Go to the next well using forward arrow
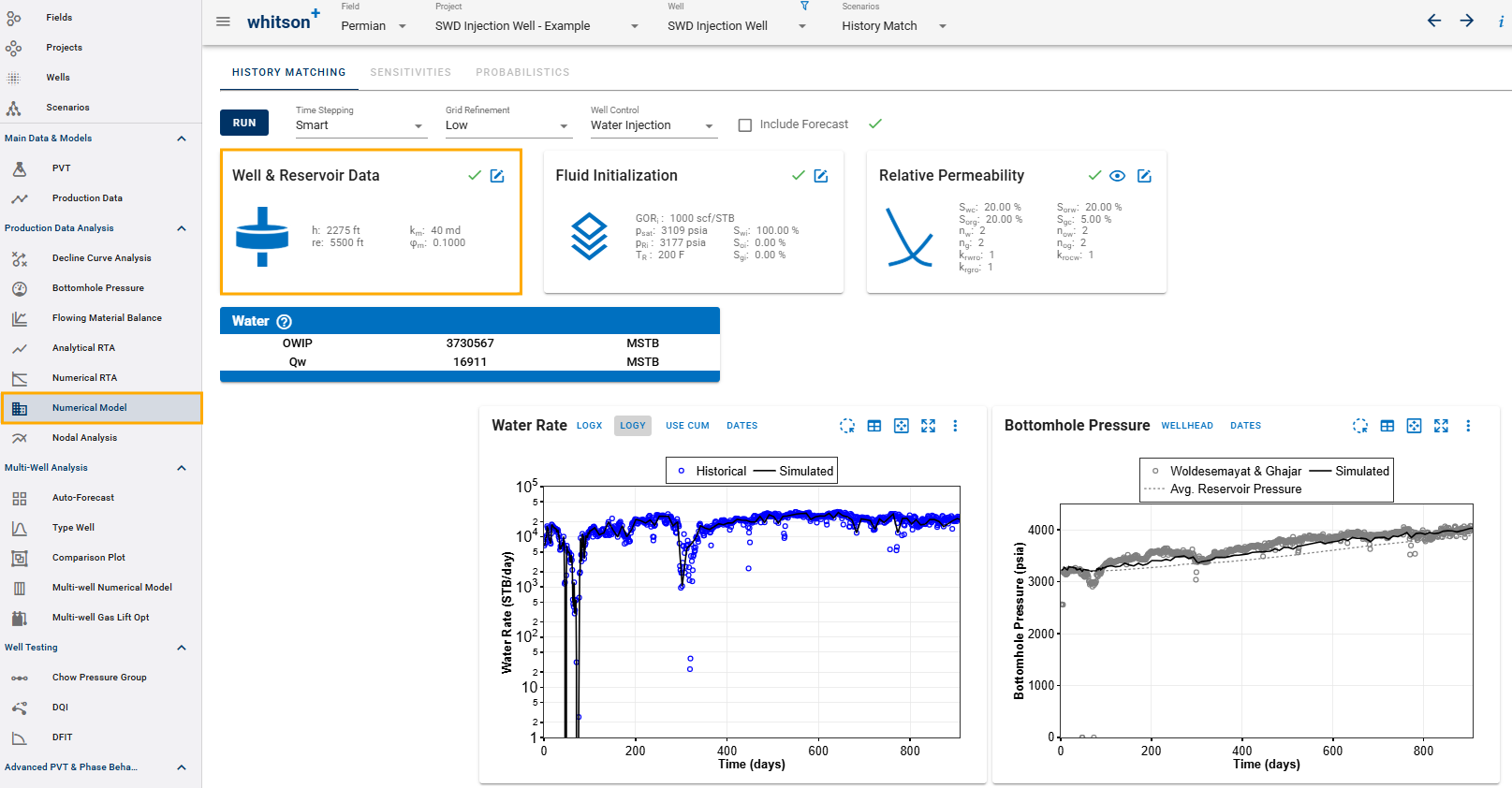Viewport: 1512px width, 788px height. point(1466,21)
